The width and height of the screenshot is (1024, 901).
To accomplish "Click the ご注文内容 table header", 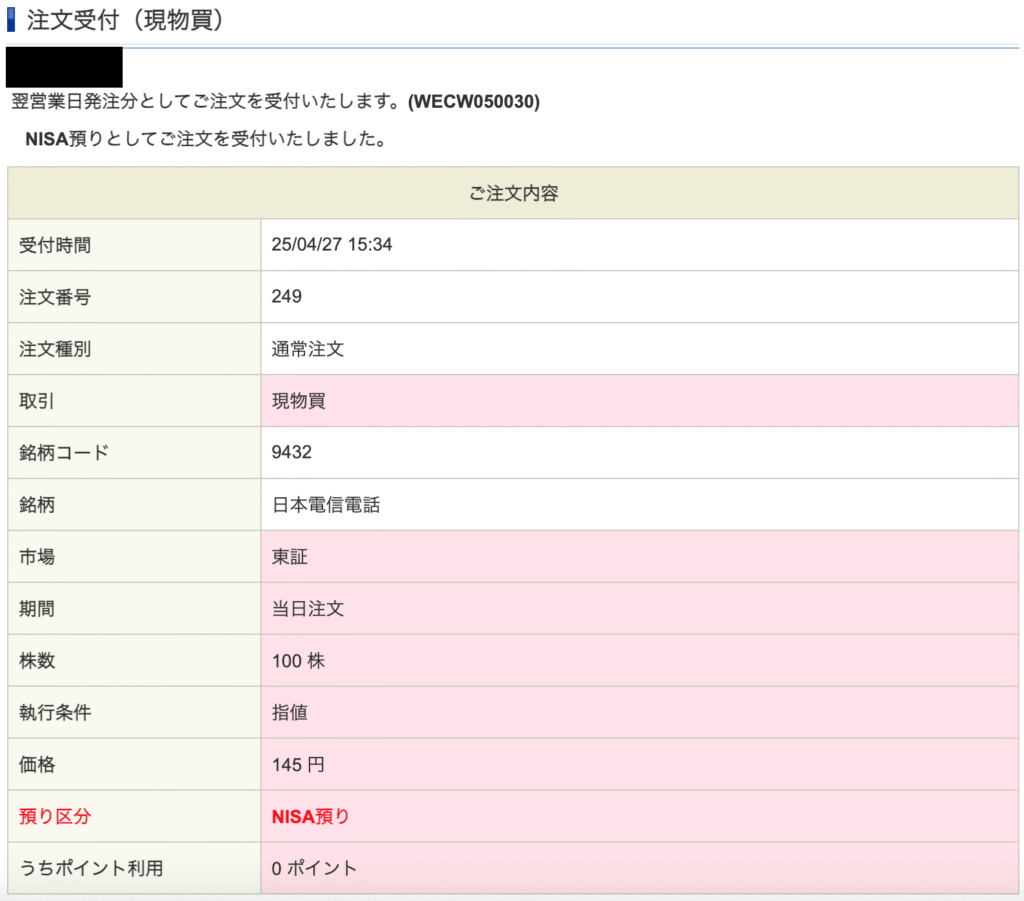I will (513, 193).
